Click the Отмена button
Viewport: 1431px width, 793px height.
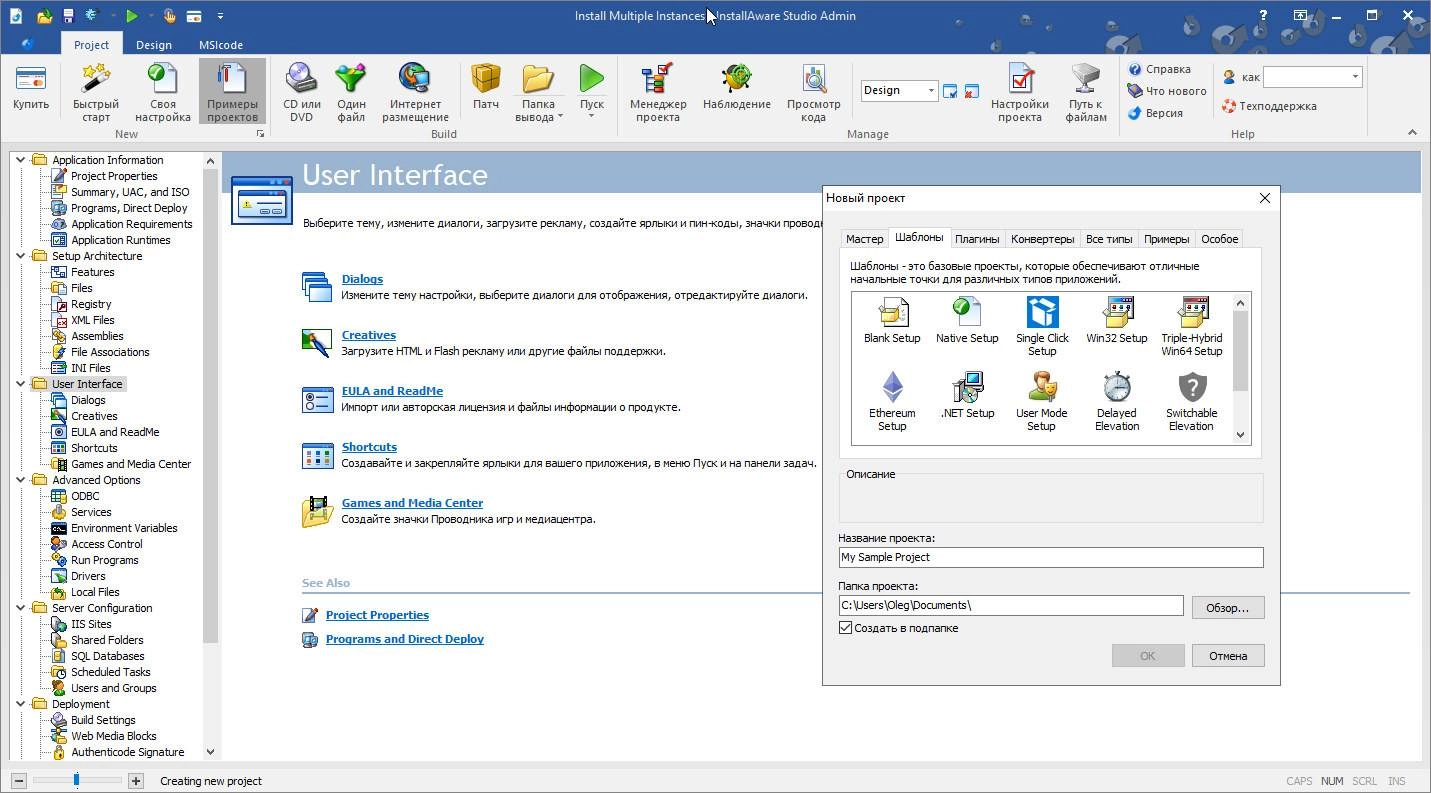1228,656
